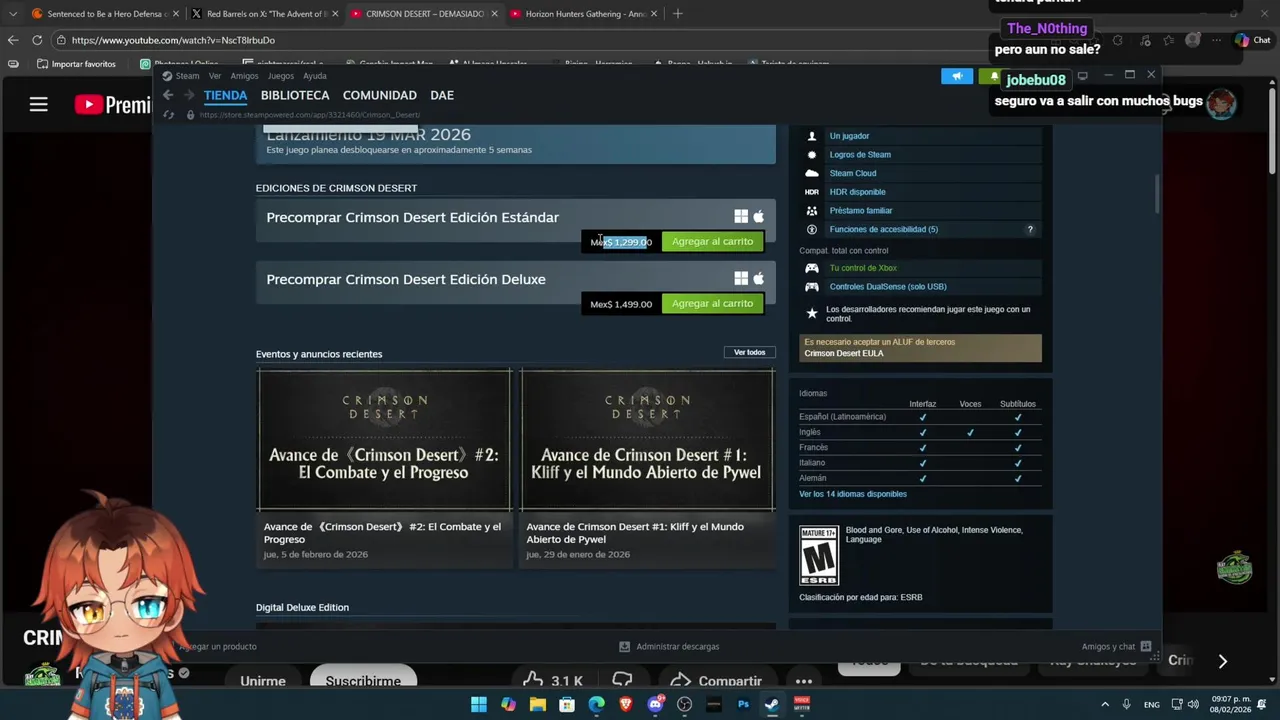Click the Steam Cloud icon
Viewport: 1280px width, 720px height.
pyautogui.click(x=812, y=173)
